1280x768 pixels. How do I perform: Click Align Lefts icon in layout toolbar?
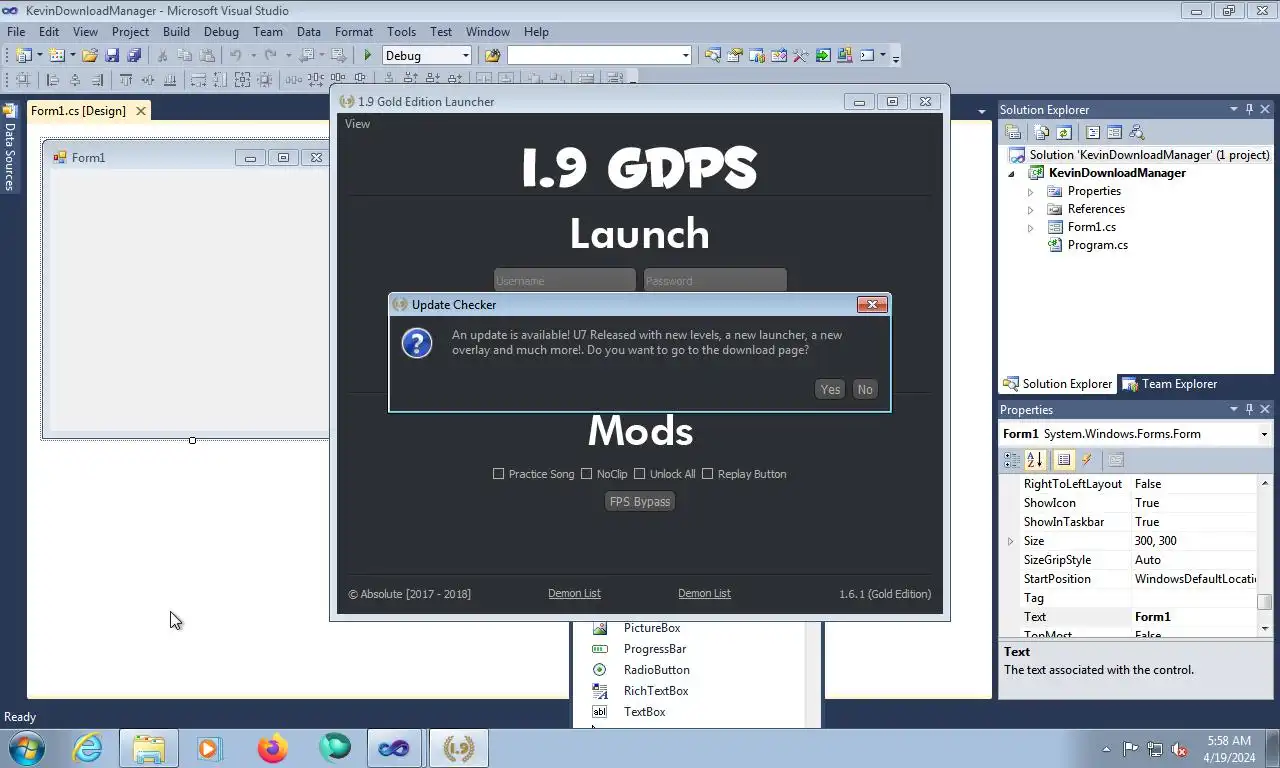(x=53, y=80)
